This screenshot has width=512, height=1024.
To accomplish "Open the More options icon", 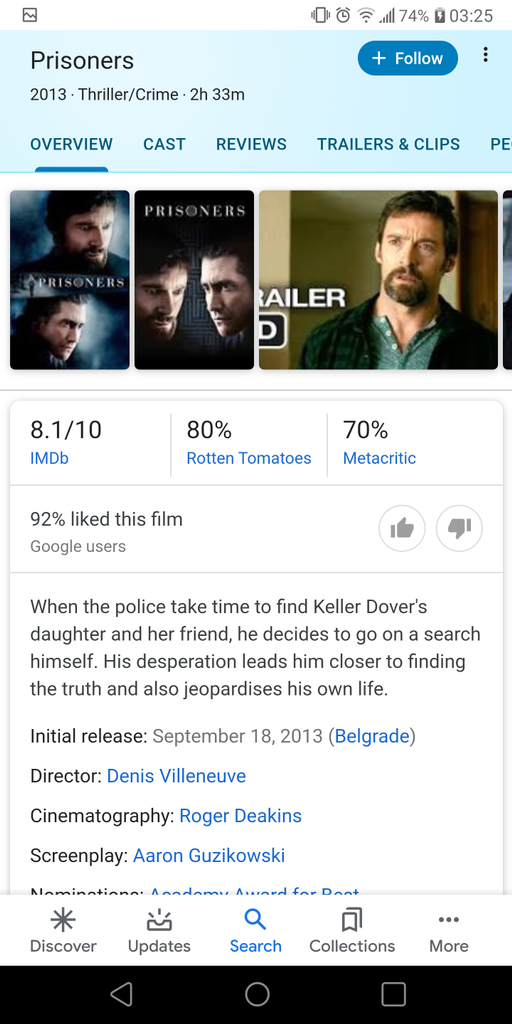I will coord(449,920).
